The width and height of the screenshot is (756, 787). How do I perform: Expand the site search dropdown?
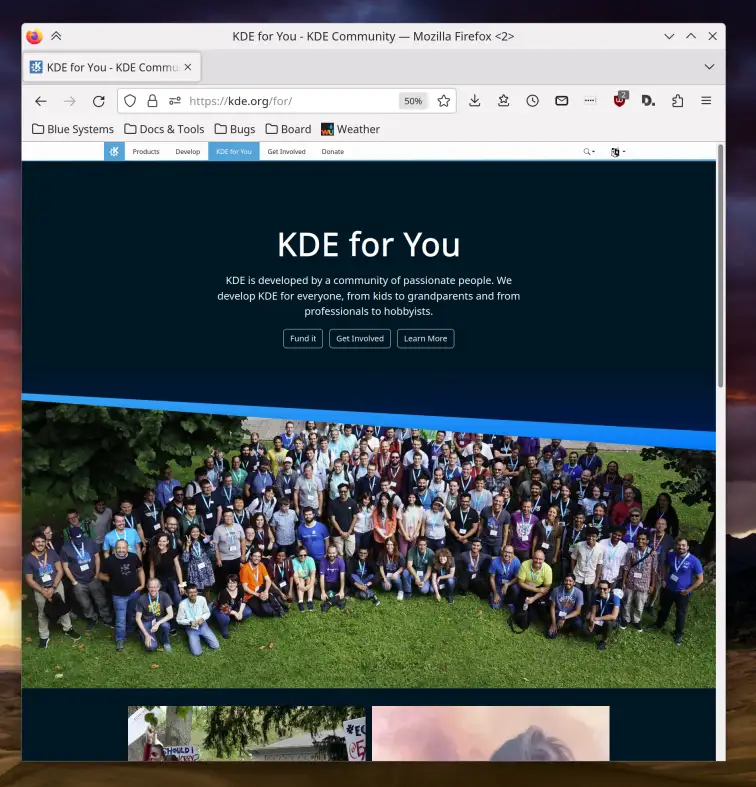(589, 152)
